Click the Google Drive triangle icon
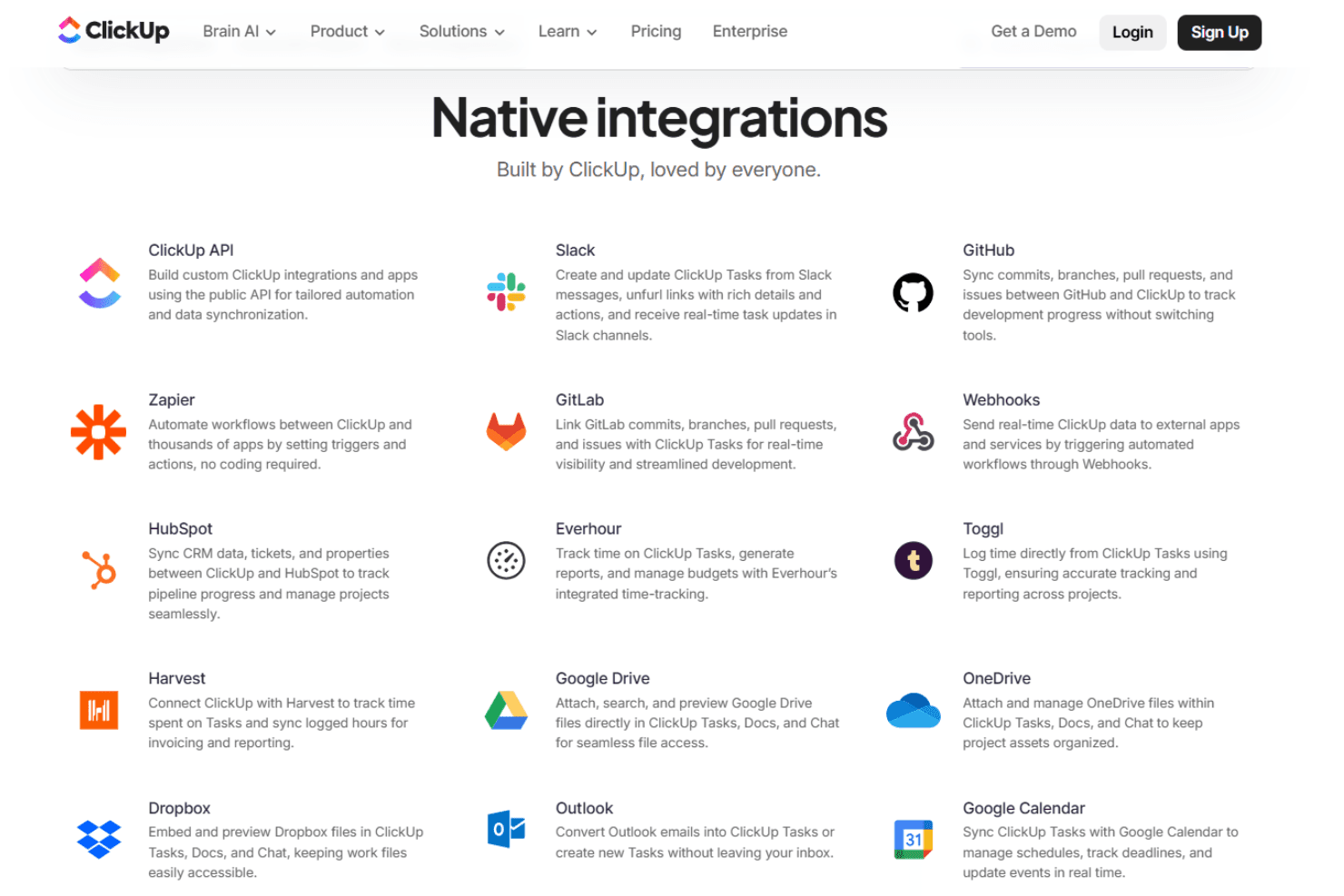This screenshot has height=896, width=1344. [506, 710]
